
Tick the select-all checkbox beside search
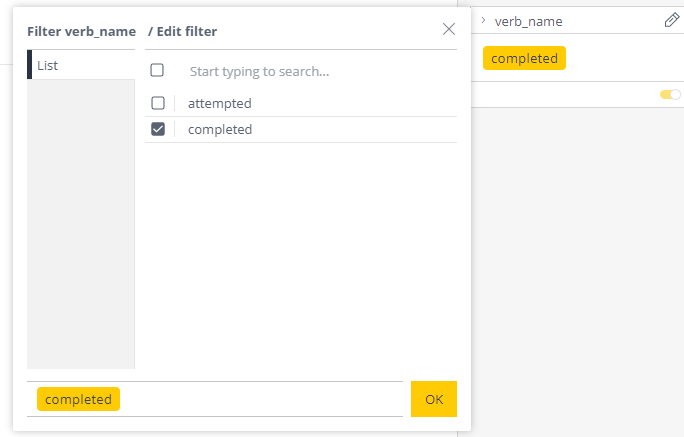157,70
